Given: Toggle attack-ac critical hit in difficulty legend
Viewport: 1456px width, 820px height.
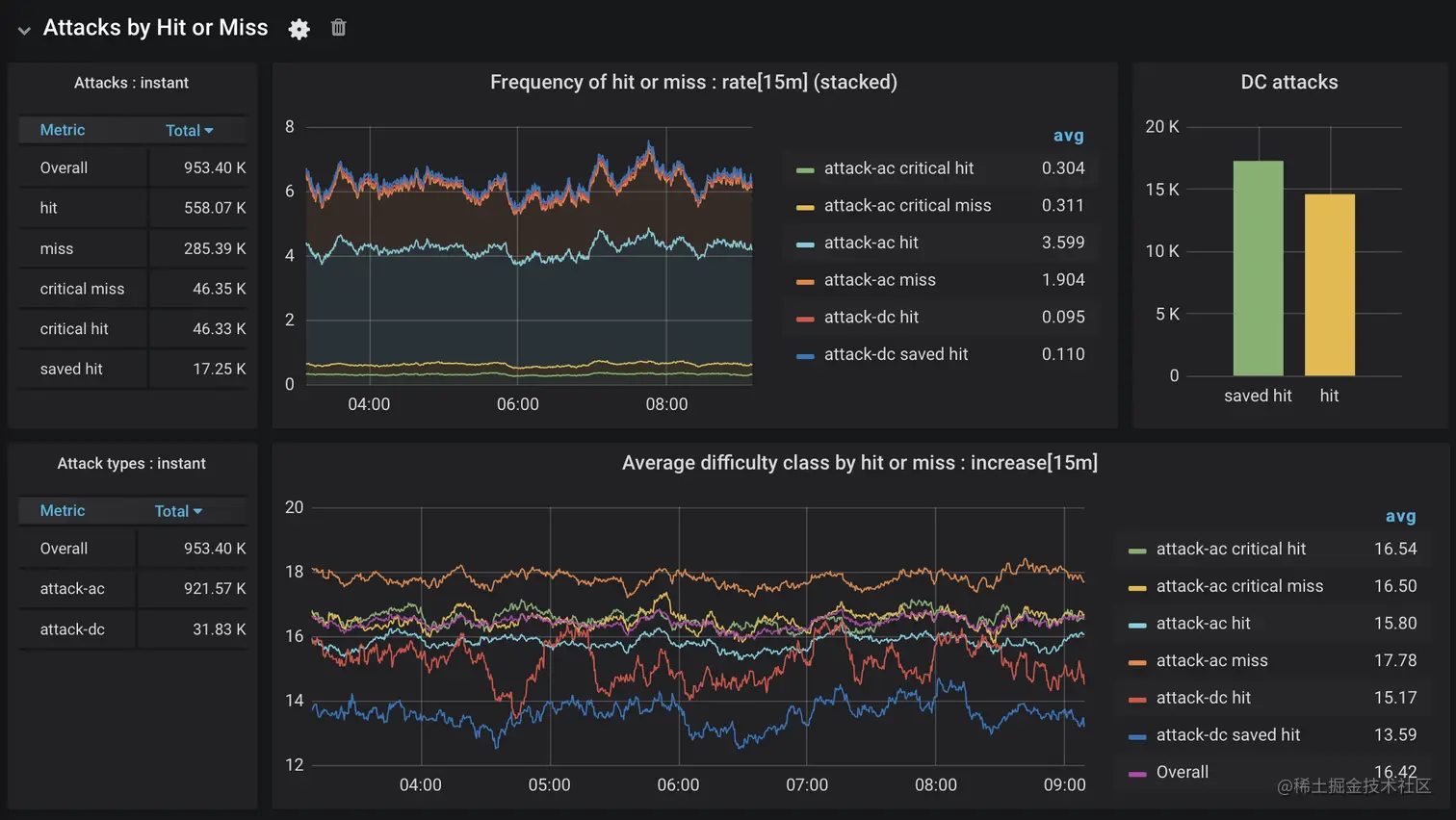Looking at the screenshot, I should click(x=1231, y=550).
